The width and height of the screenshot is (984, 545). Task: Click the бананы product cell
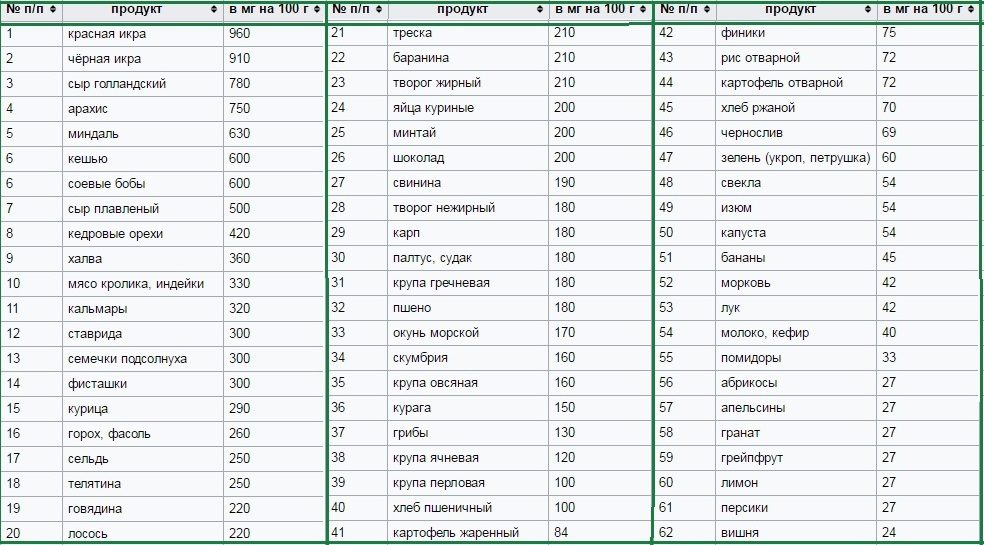(796, 258)
